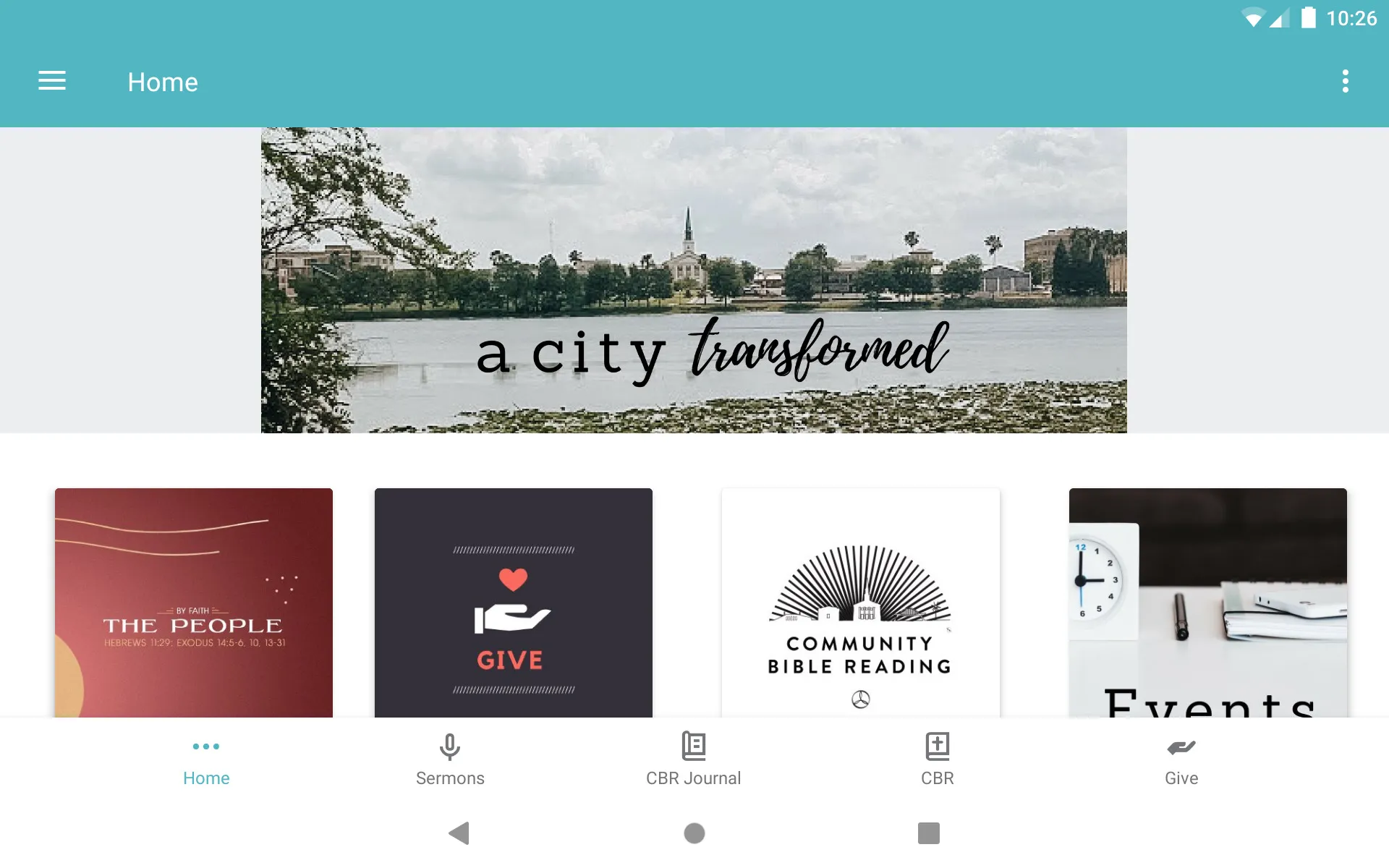
Task: Navigate to the Home tab
Action: [206, 762]
